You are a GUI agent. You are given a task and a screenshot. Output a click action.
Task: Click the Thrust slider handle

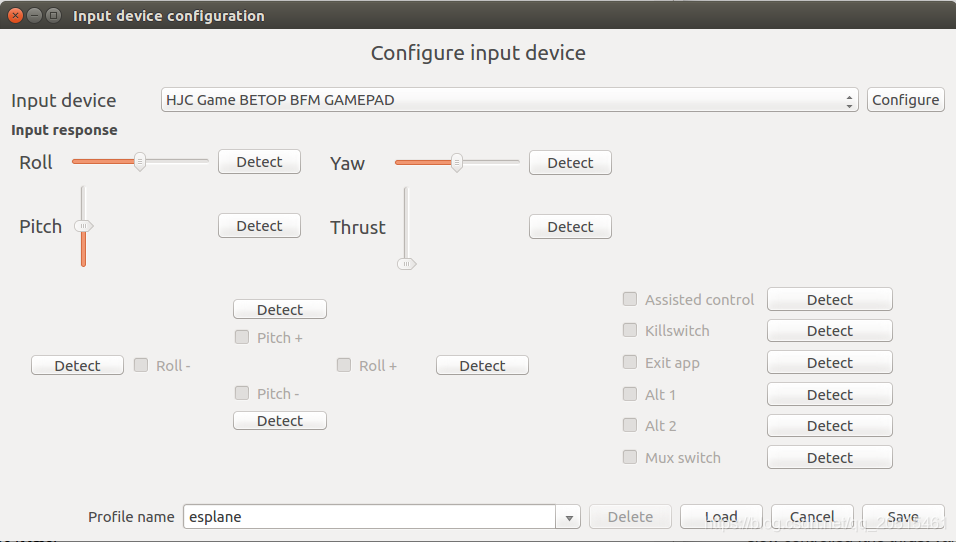[x=406, y=264]
